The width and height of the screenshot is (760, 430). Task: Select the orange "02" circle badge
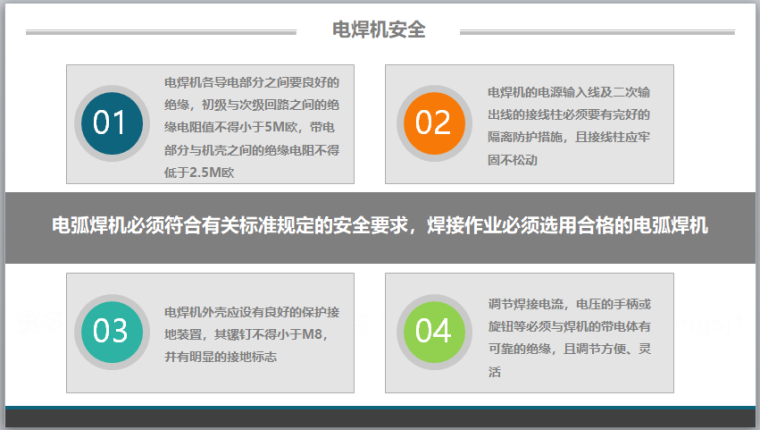(x=433, y=123)
